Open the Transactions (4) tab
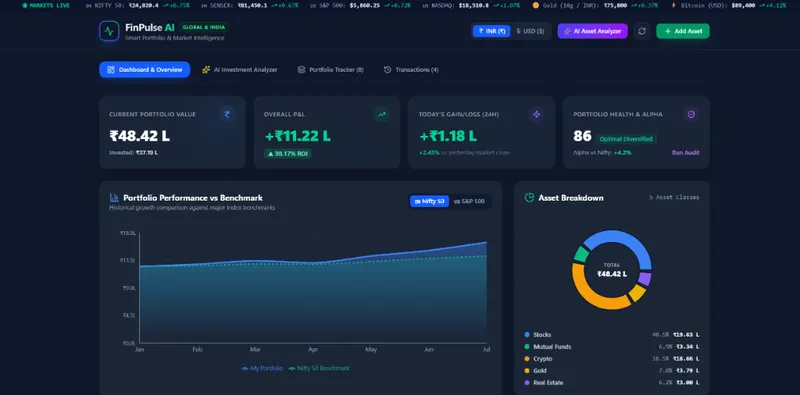 click(411, 70)
